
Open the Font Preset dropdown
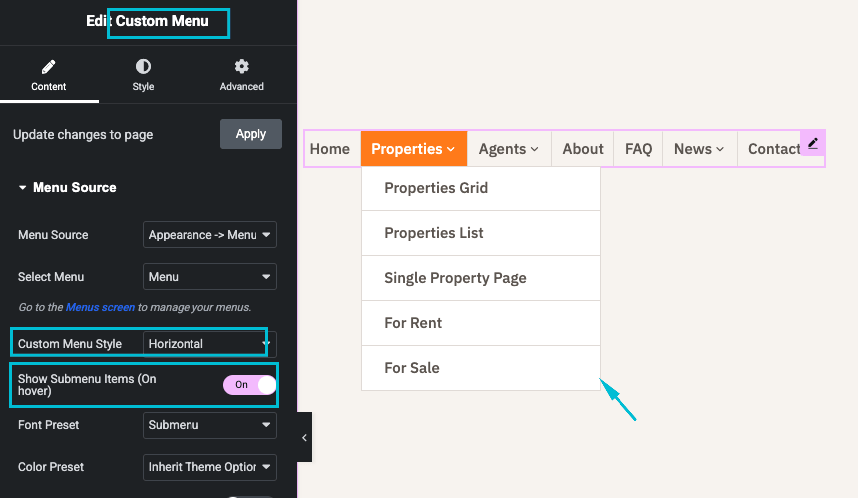(209, 425)
